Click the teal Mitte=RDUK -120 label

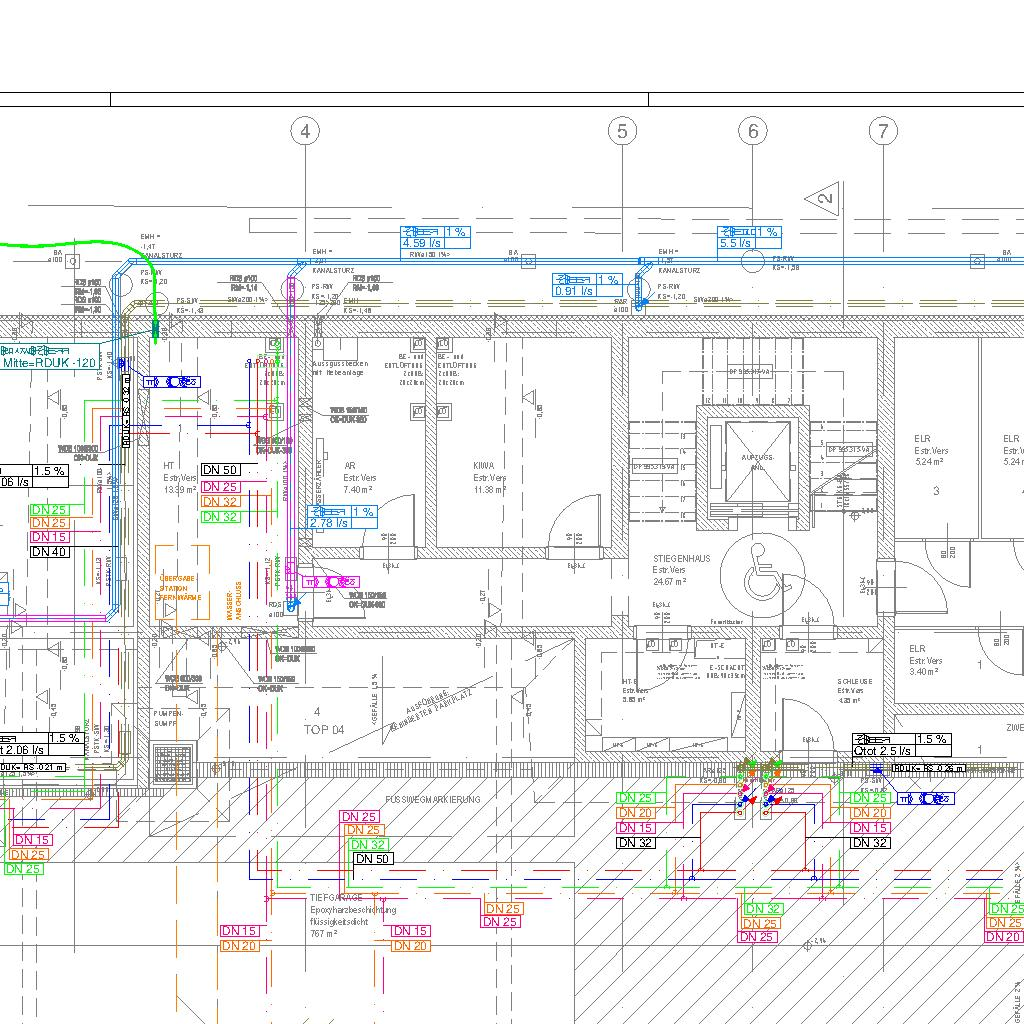point(50,363)
